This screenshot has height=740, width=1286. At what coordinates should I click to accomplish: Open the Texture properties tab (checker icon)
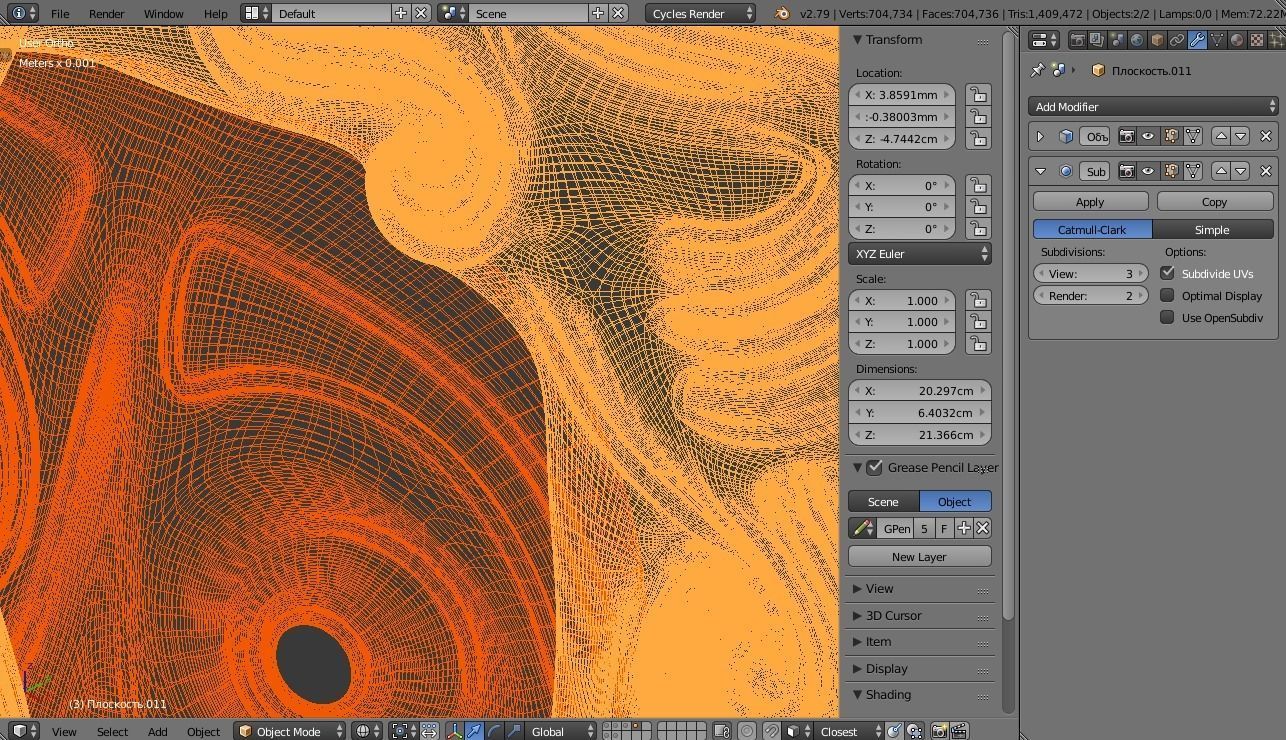point(1257,40)
